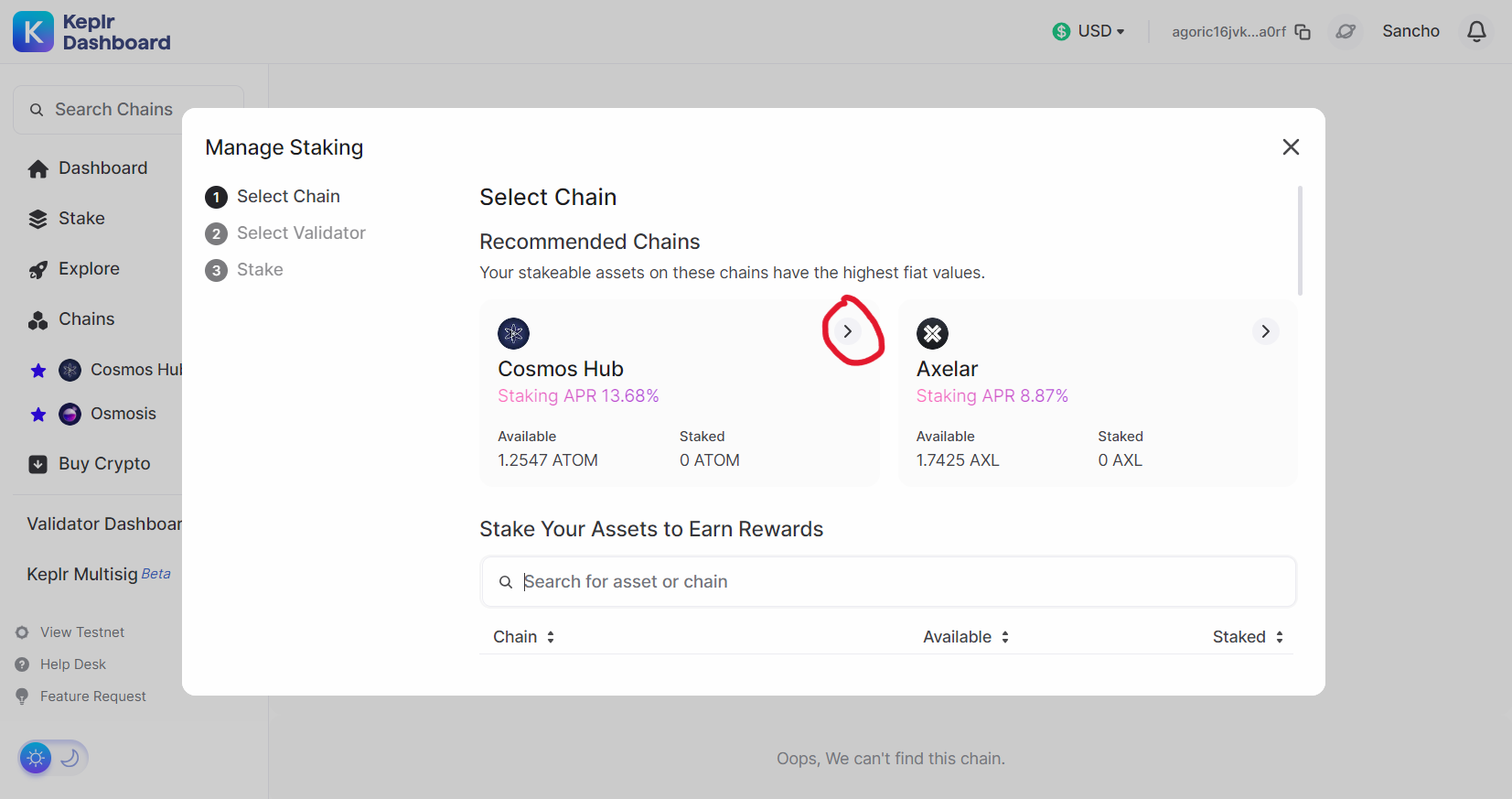
Task: Sort table by Available column
Action: click(966, 637)
